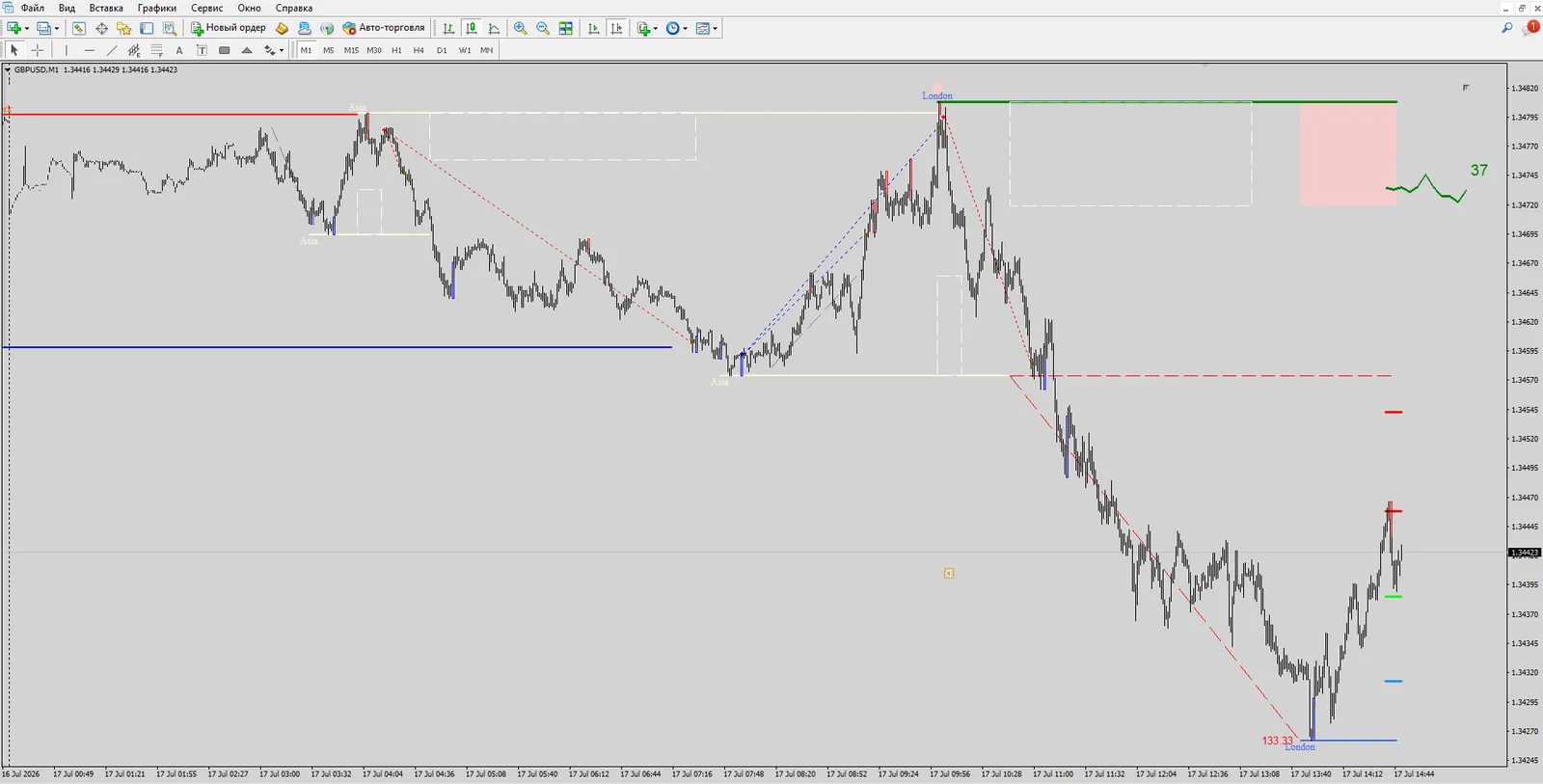Viewport: 1543px width, 784px height.
Task: Switch timeframe to H4
Action: (x=419, y=50)
